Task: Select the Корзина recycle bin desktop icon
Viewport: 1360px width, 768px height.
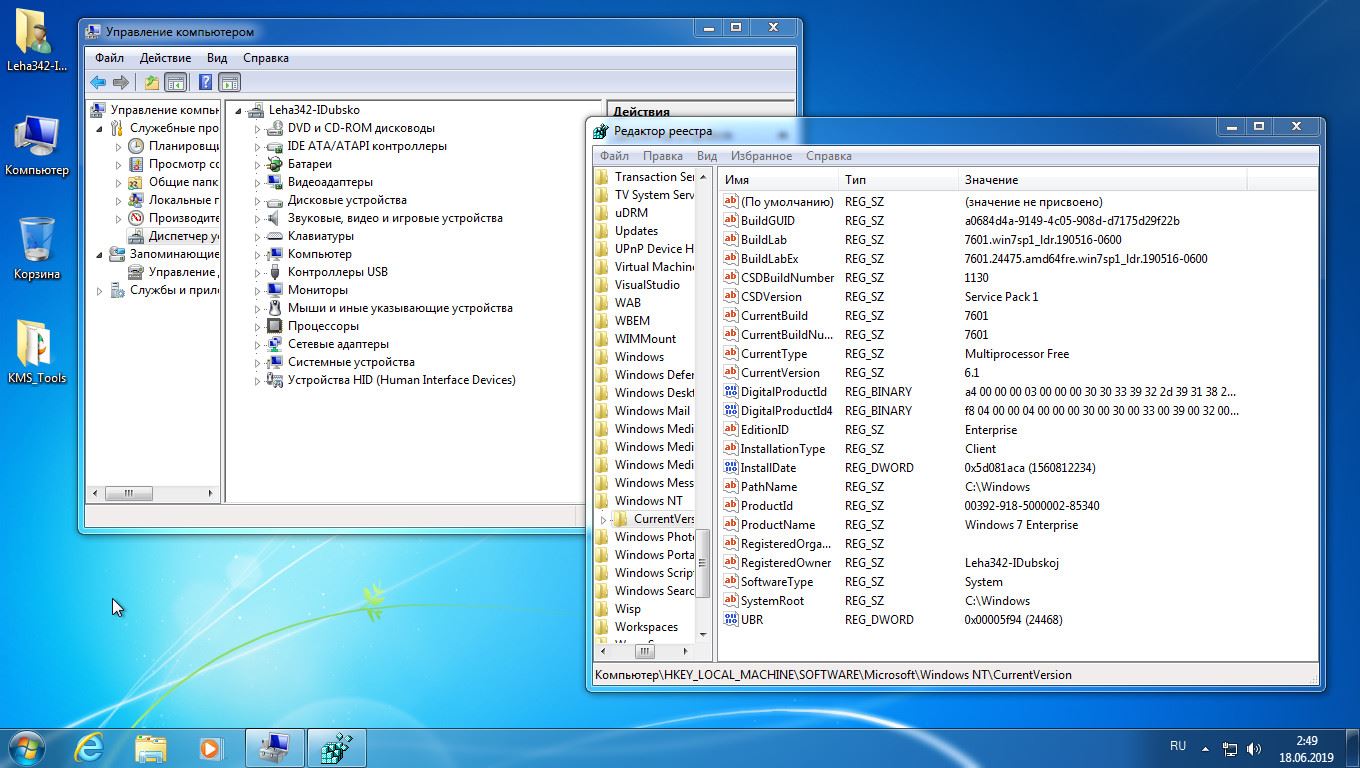Action: 36,242
